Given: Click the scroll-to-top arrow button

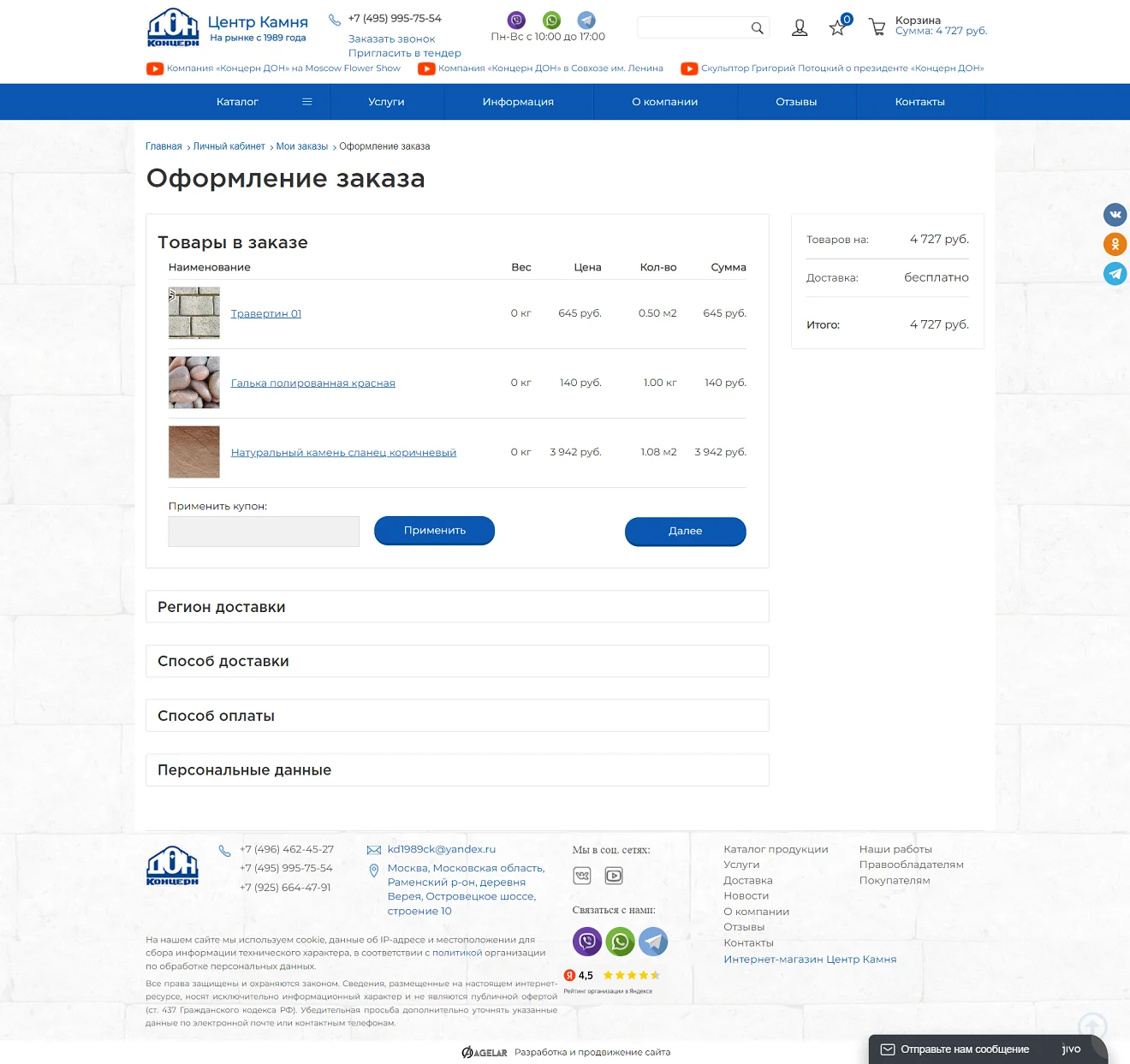Looking at the screenshot, I should click(x=1092, y=1026).
